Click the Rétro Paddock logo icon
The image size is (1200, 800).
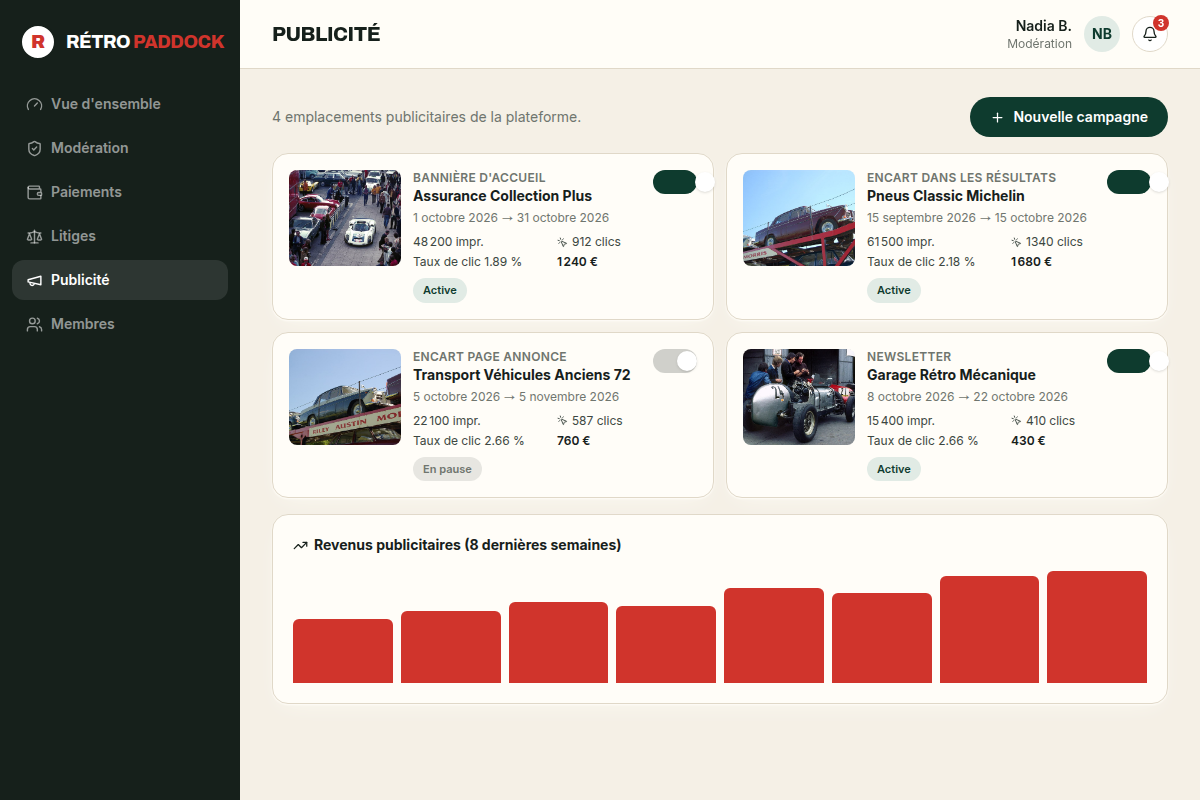tap(38, 42)
